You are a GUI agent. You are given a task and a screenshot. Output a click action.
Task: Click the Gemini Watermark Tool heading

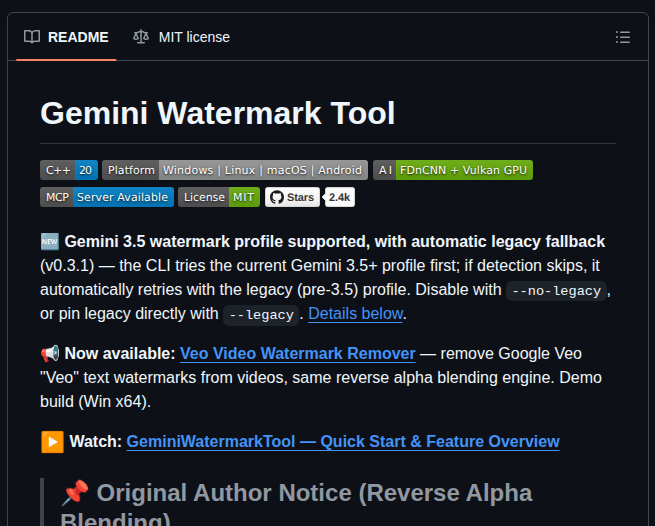(217, 113)
